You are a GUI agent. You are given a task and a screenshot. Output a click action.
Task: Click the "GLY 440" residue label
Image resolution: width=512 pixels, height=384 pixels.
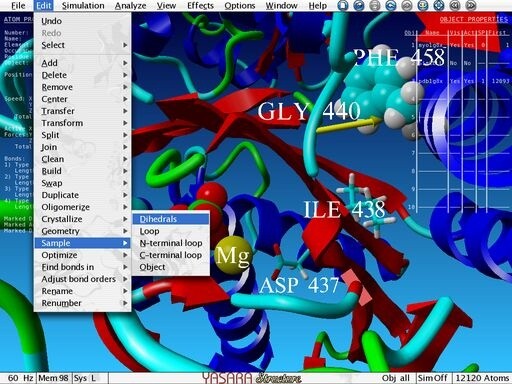309,111
